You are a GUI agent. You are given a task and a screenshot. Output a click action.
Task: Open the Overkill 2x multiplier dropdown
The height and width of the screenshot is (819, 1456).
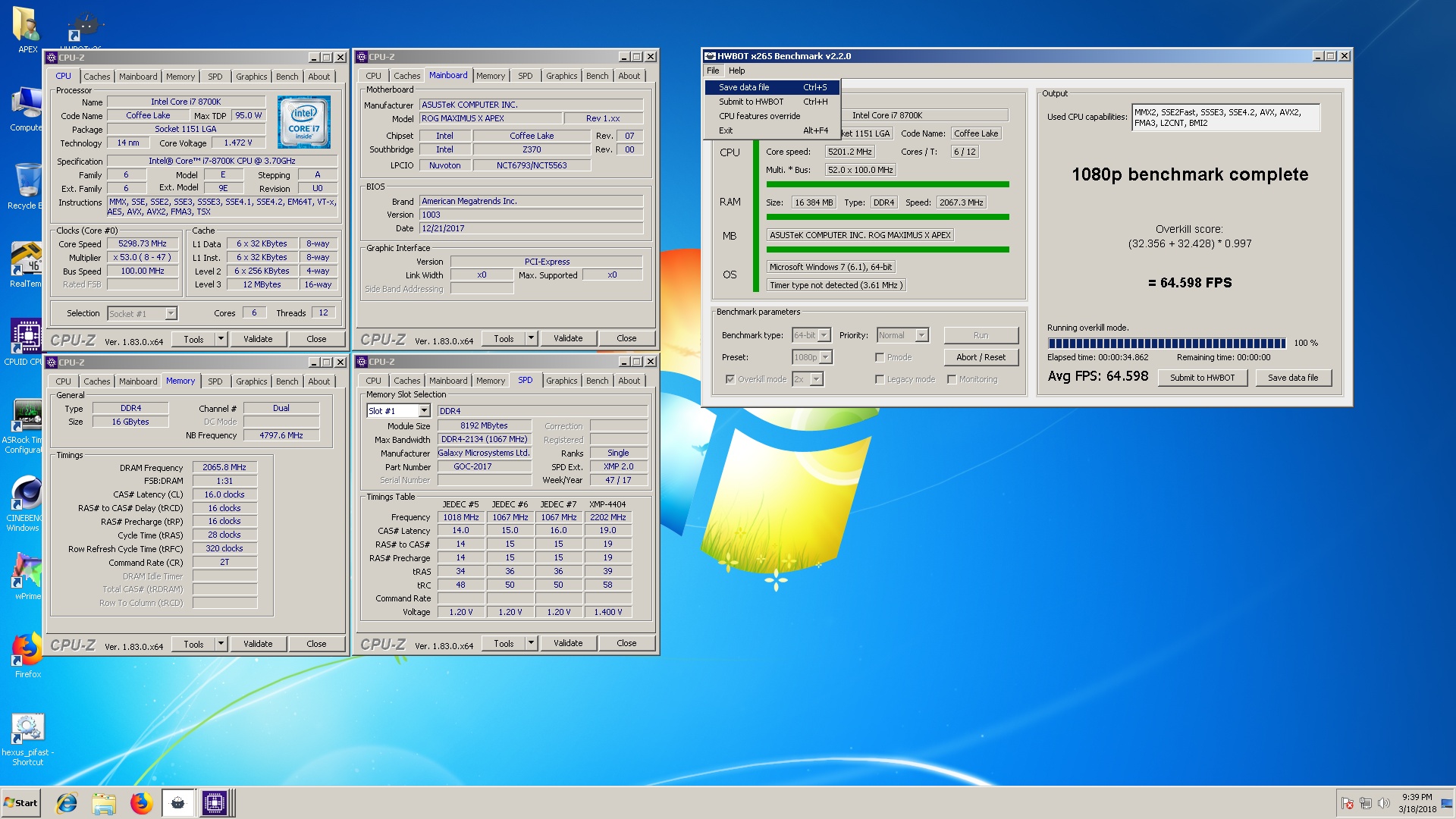coord(808,379)
